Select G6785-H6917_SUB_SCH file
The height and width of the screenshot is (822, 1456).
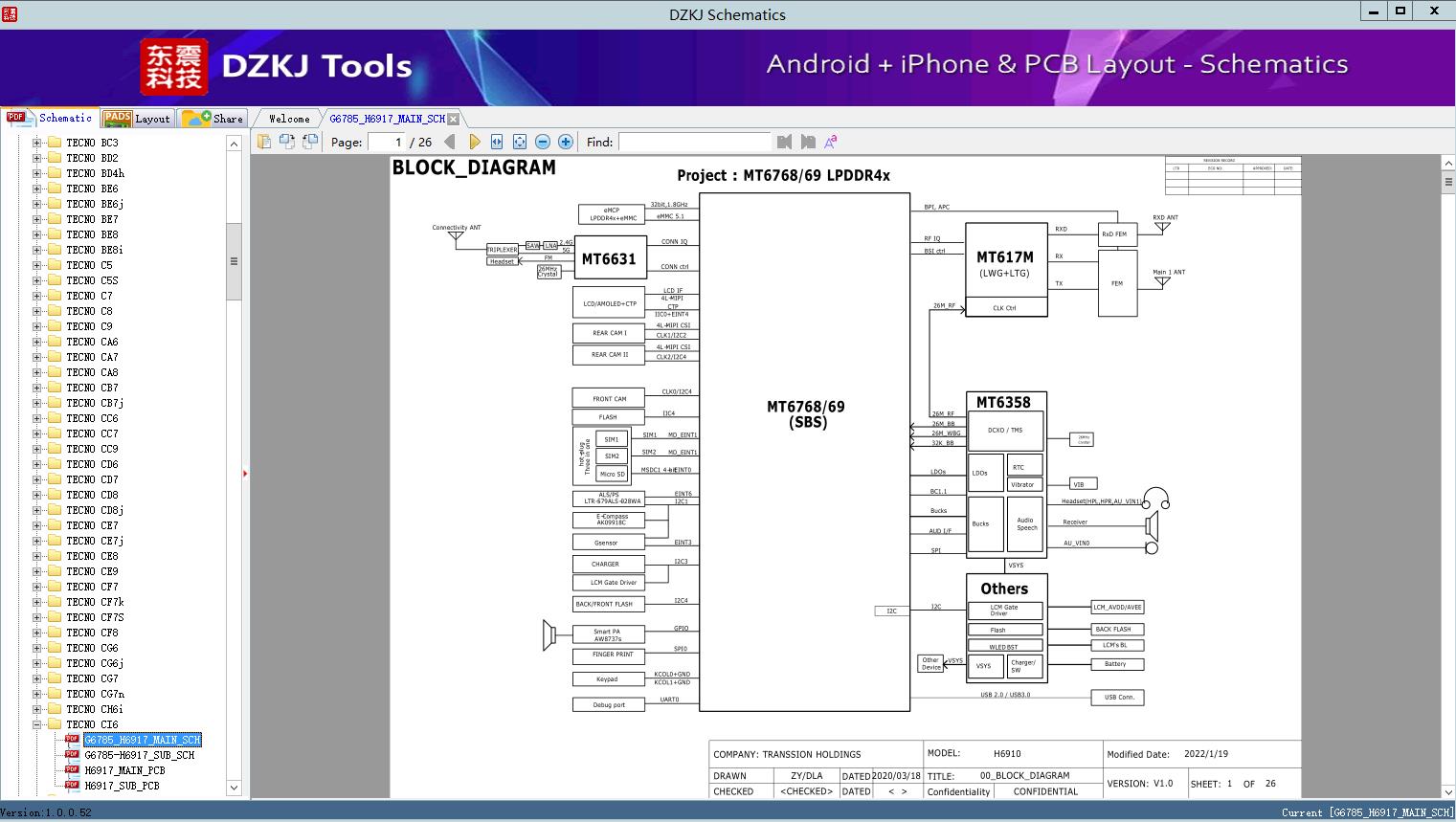click(140, 755)
